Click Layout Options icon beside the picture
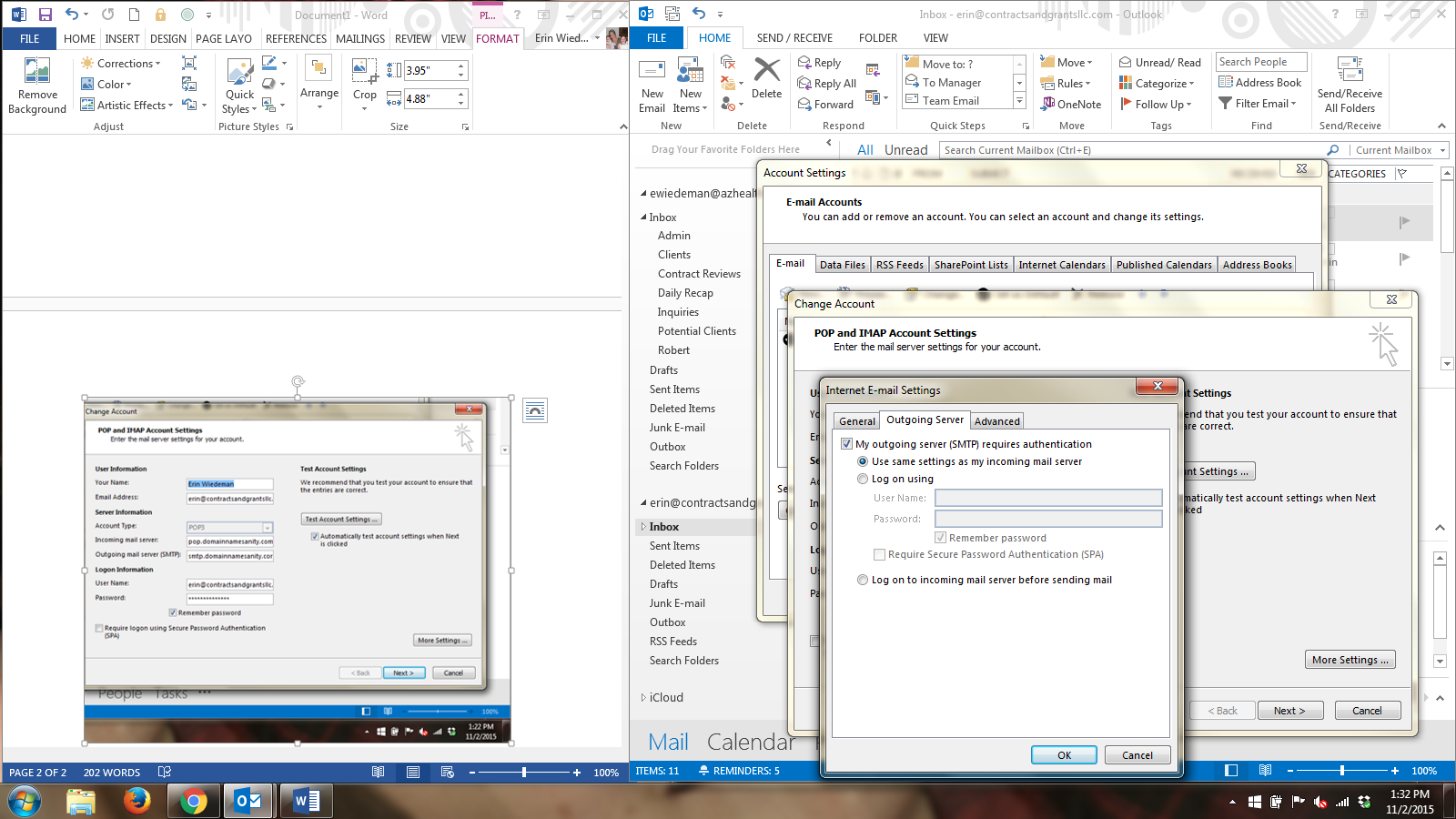 [x=535, y=411]
